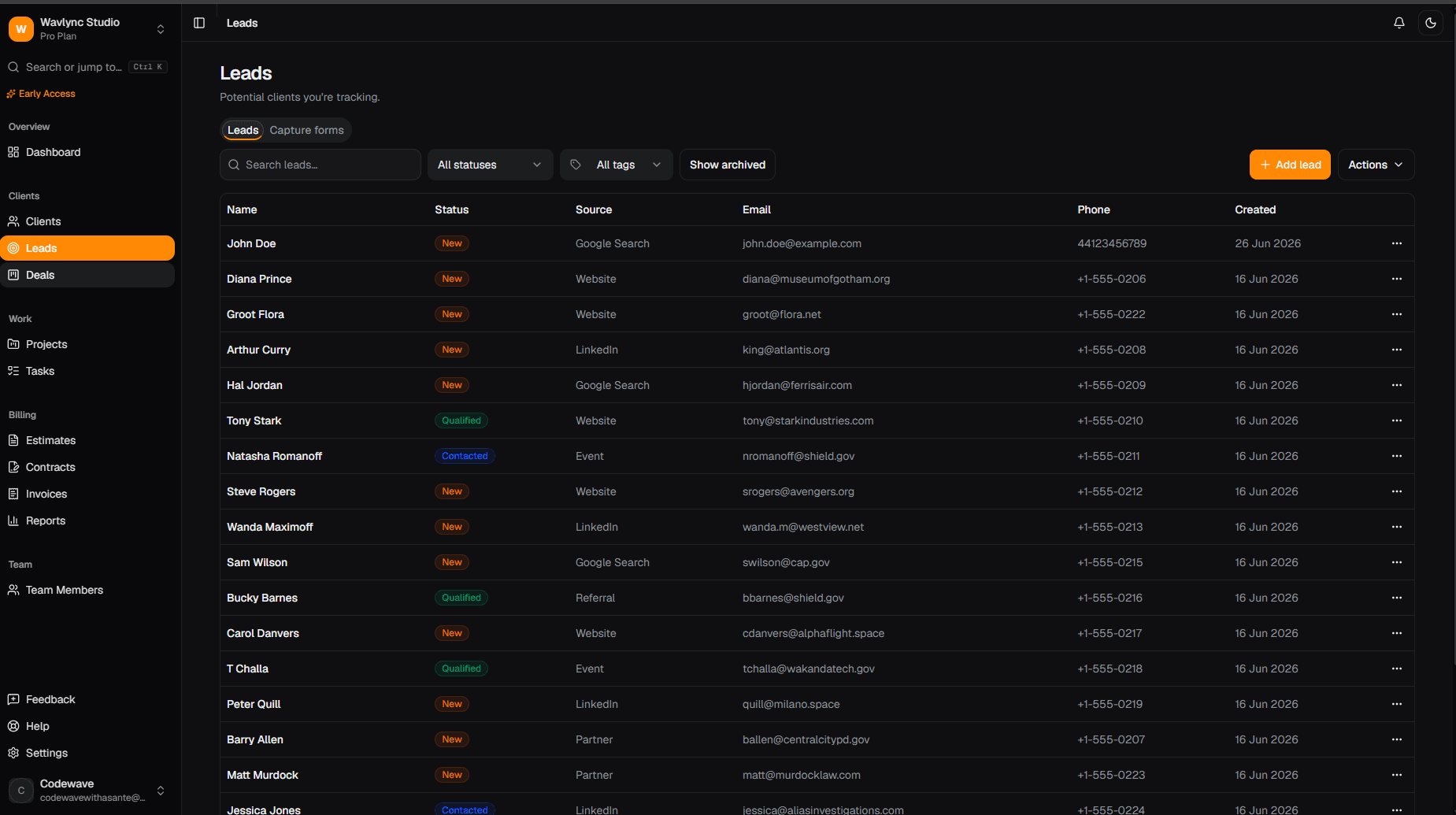Click the Add lead button

[1290, 165]
